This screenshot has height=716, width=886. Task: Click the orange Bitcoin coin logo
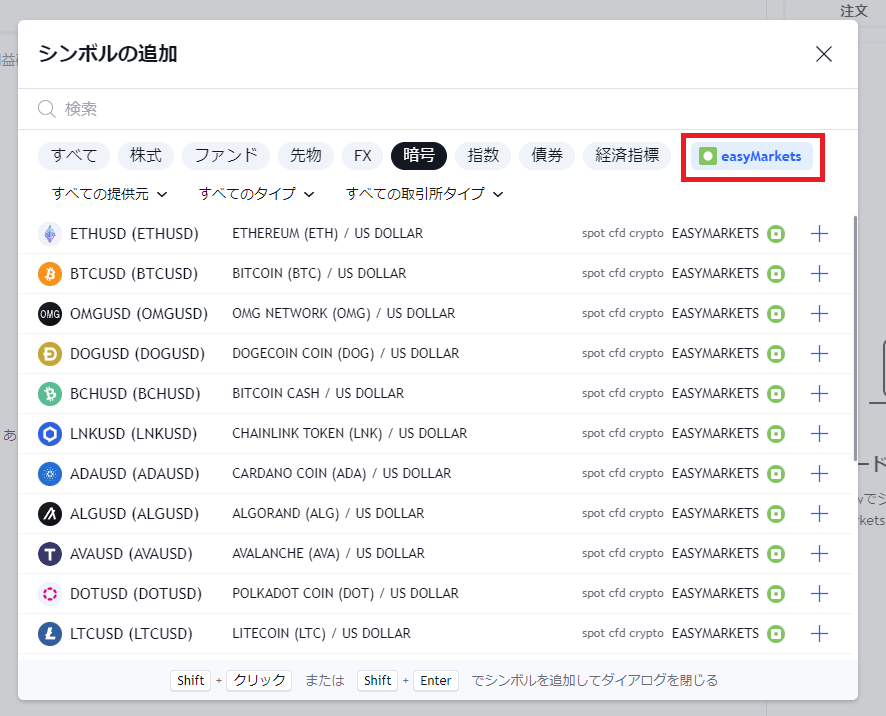[50, 274]
